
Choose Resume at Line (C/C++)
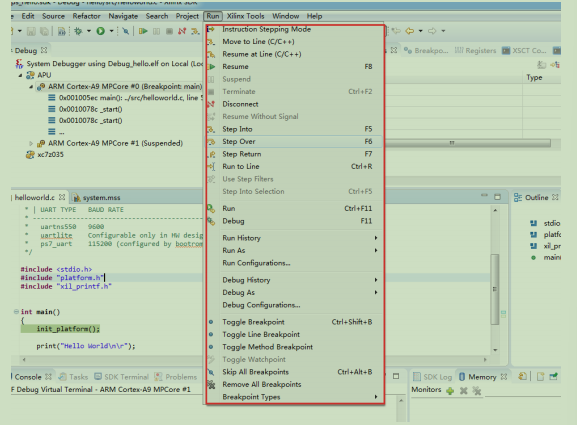click(x=294, y=54)
